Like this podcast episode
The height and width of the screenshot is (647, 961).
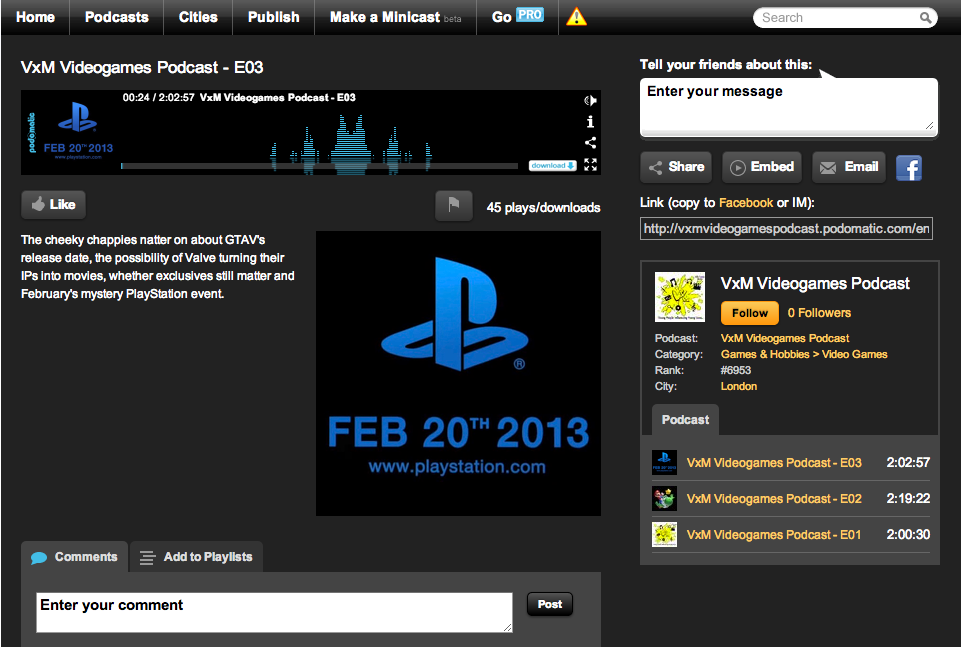point(54,204)
